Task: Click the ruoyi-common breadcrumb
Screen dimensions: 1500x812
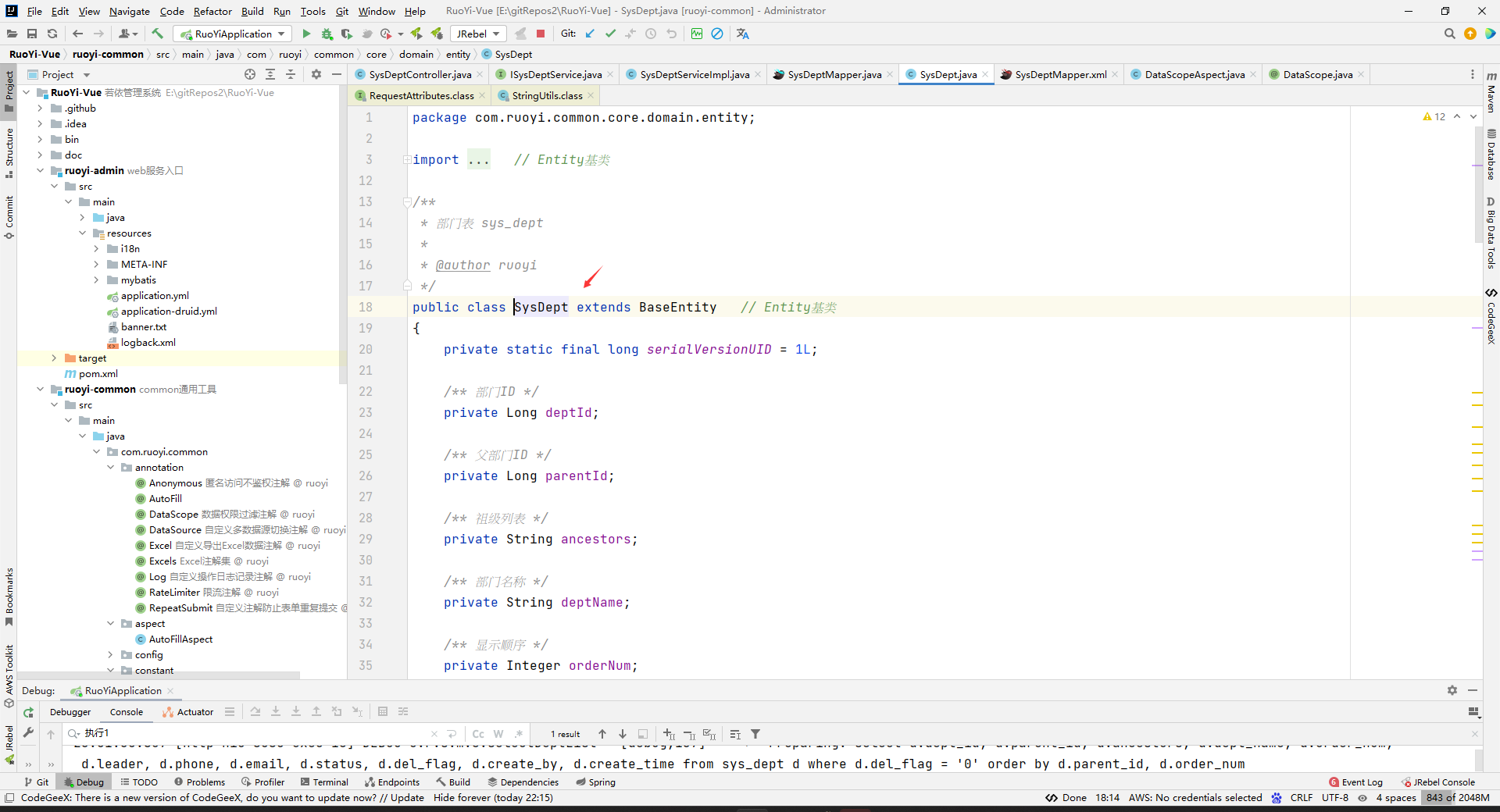Action: [108, 54]
